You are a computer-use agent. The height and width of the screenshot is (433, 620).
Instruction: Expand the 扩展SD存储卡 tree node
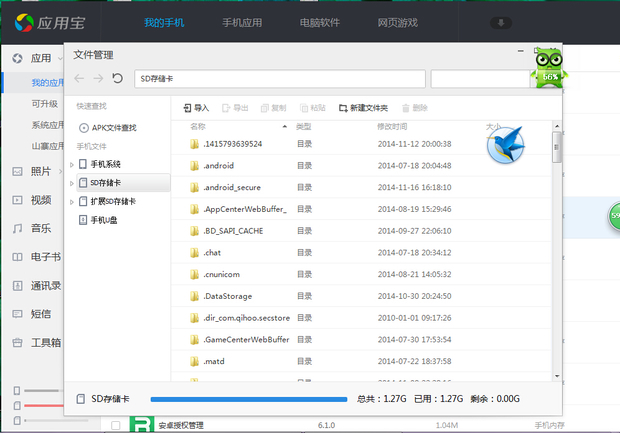(72, 202)
